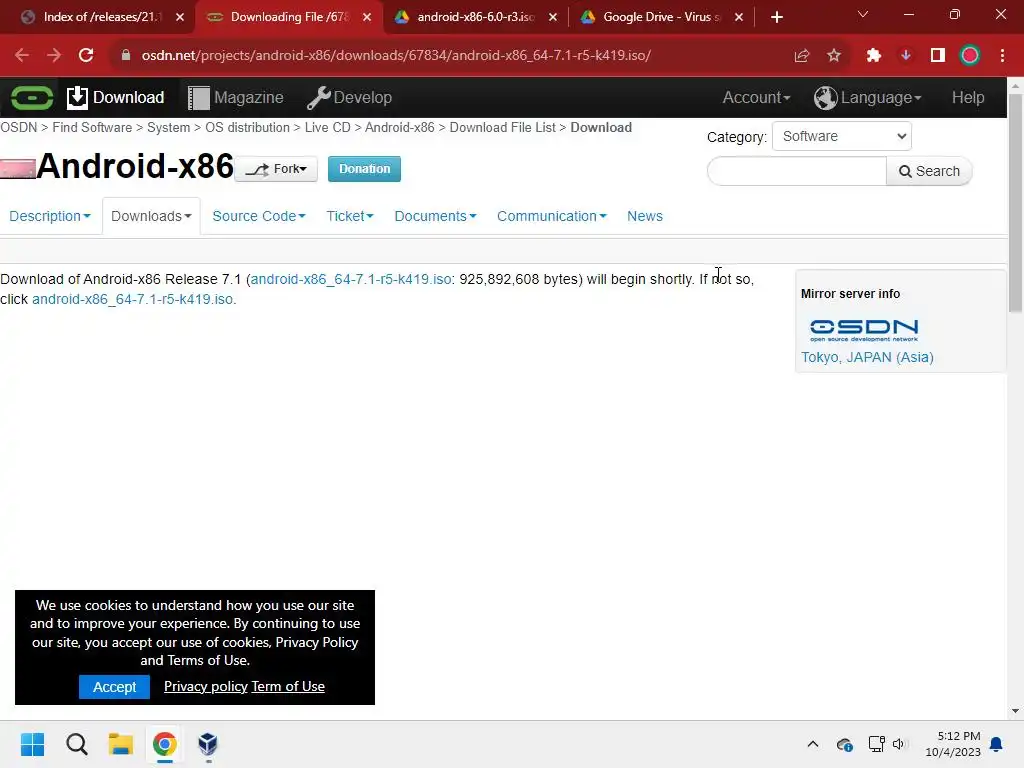Viewport: 1024px width, 768px height.
Task: Open the Download section in the top bar
Action: tap(116, 97)
